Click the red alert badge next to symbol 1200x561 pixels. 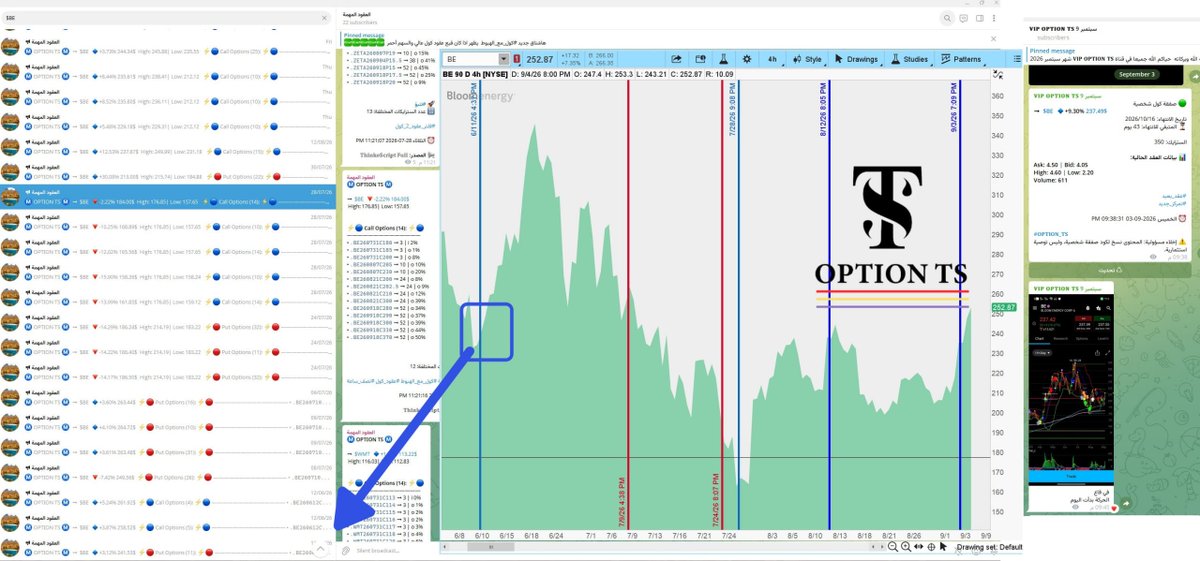pyautogui.click(x=517, y=59)
